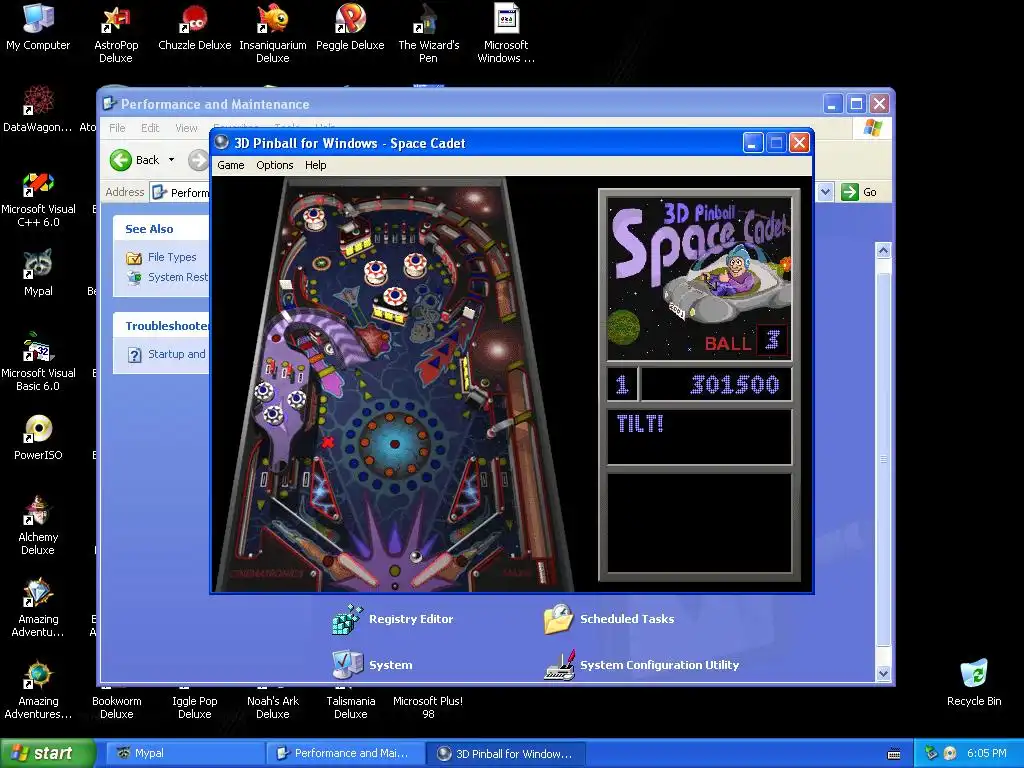
Task: Click the forward arrow in Performance window
Action: [198, 160]
